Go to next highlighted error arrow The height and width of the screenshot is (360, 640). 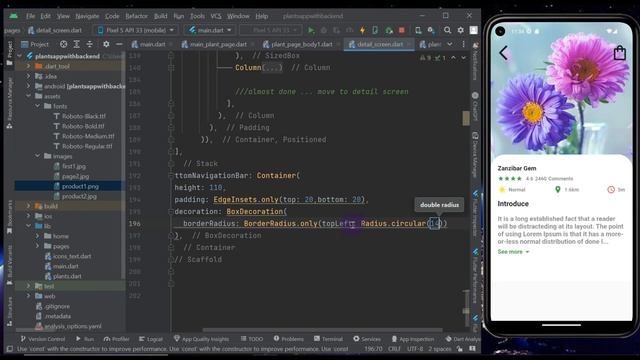pos(463,58)
